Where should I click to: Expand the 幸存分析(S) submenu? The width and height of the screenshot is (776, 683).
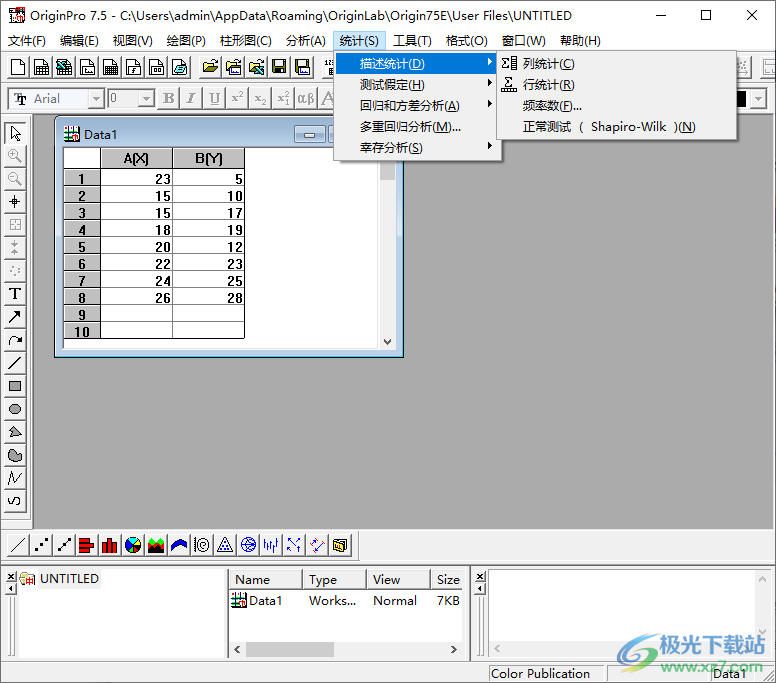click(418, 147)
